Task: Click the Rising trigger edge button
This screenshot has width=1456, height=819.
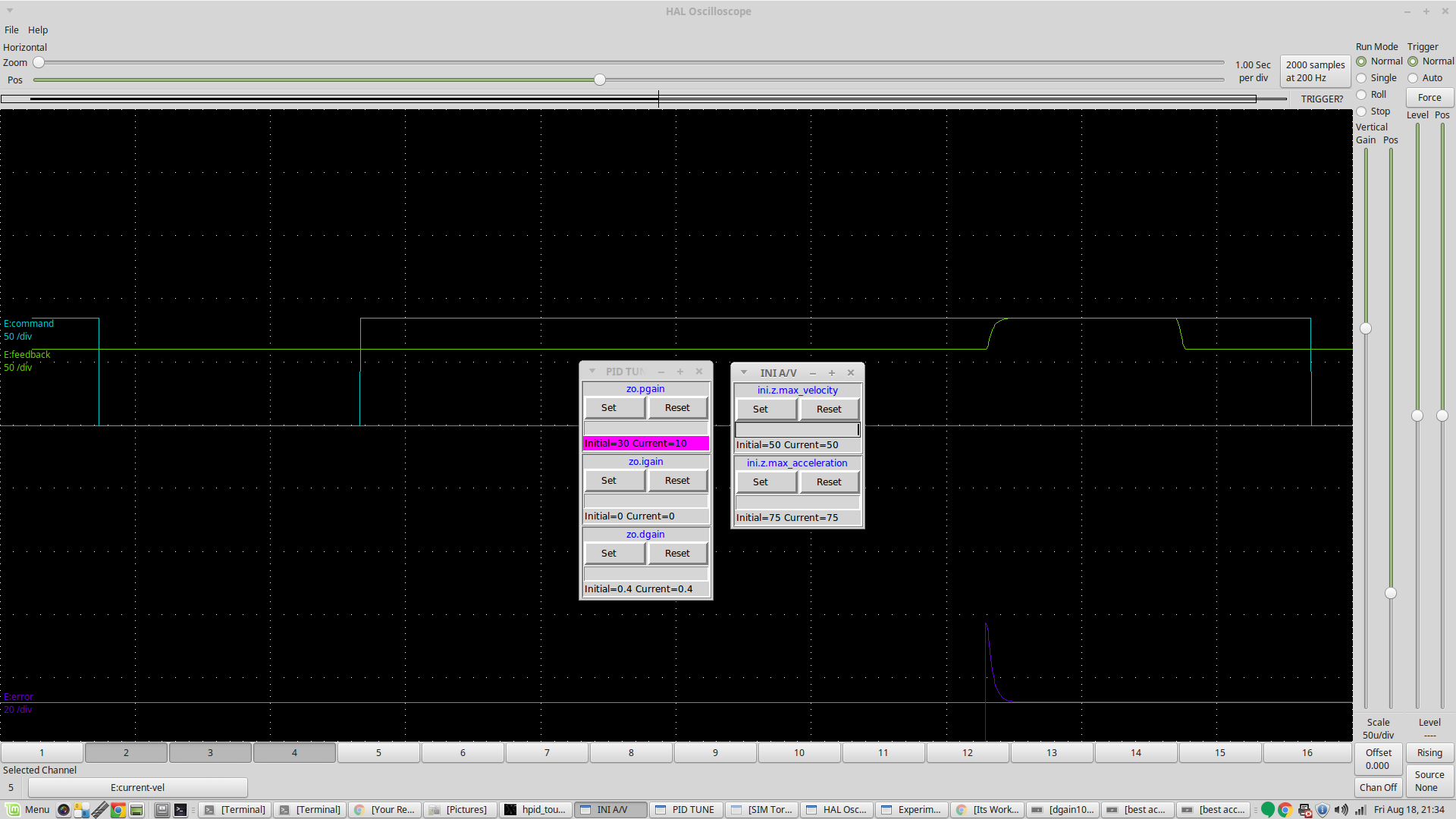Action: click(x=1429, y=753)
